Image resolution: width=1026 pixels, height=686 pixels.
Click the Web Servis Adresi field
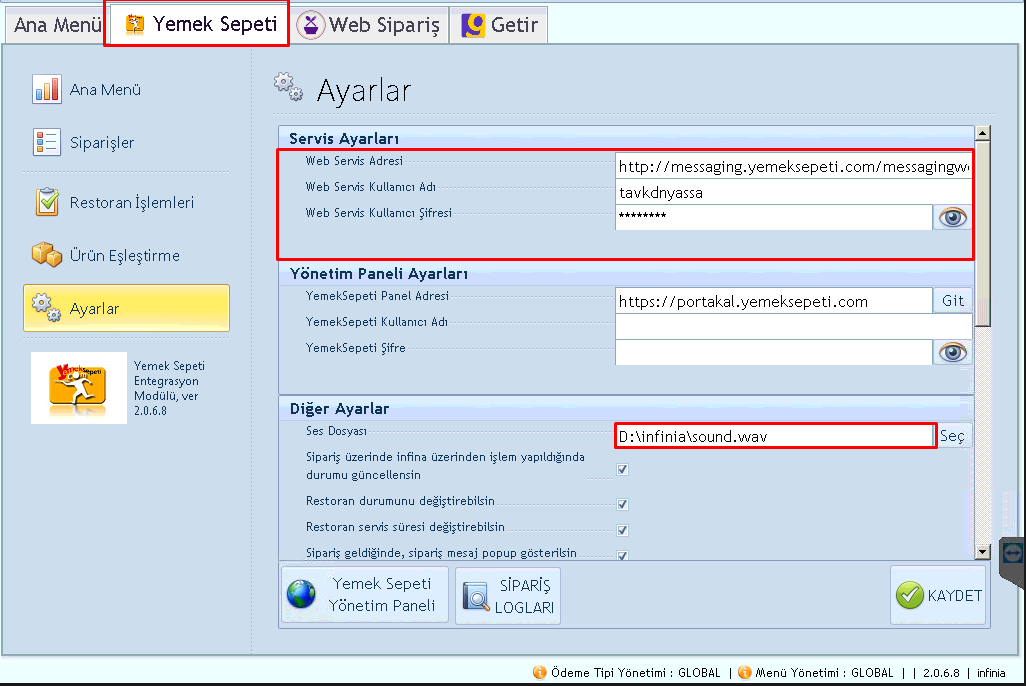point(793,167)
